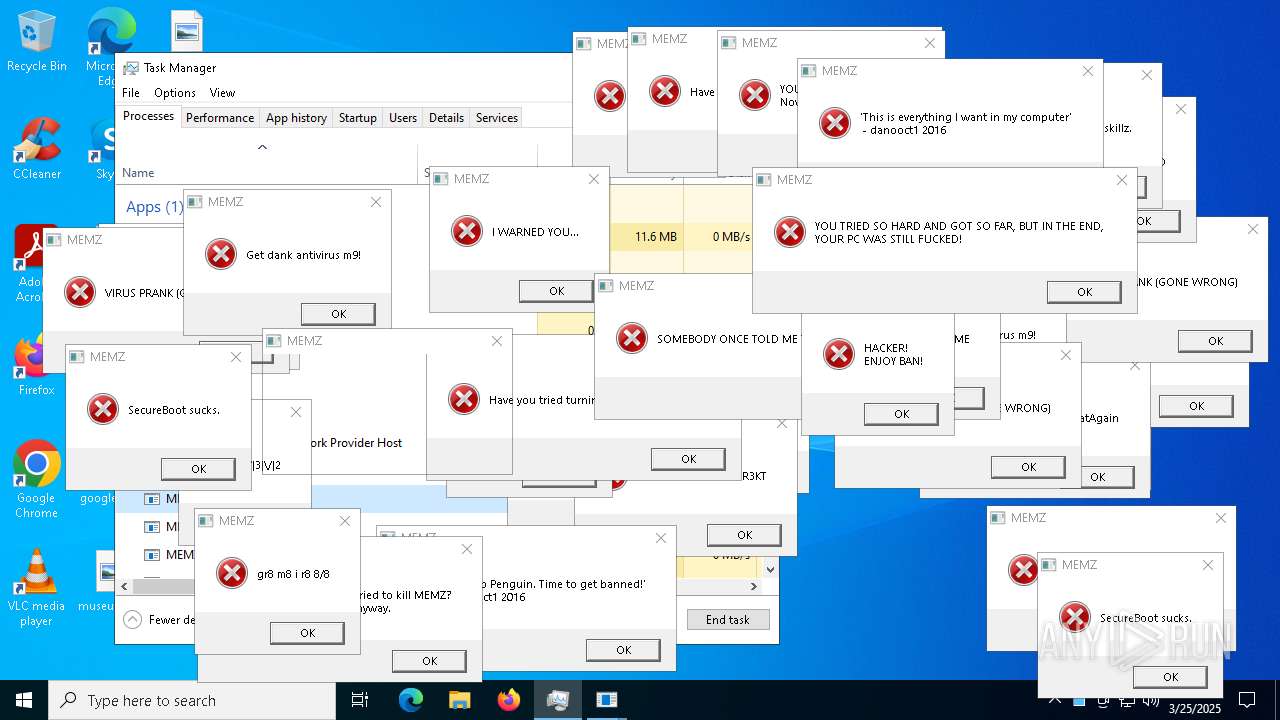
Task: Click Task Manager horizontal scrollbar left arrow
Action: [x=124, y=587]
